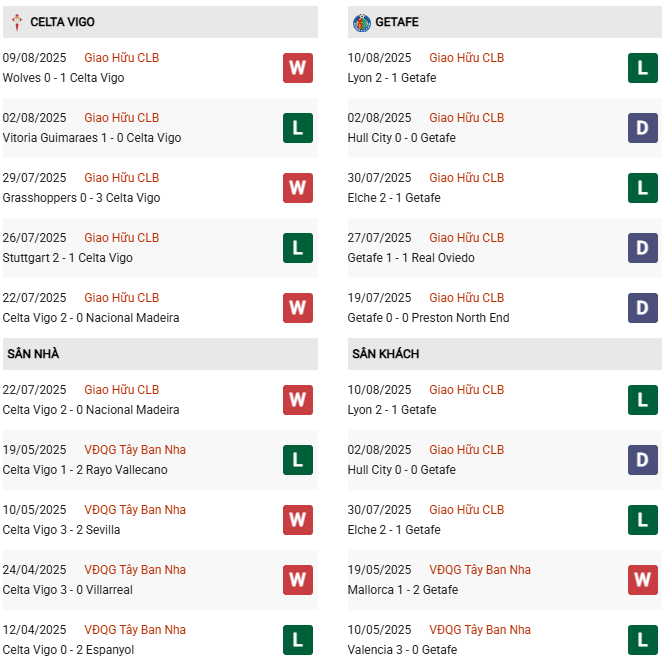
Task: Open the CELTA VIGO team header
Action: 63,22
